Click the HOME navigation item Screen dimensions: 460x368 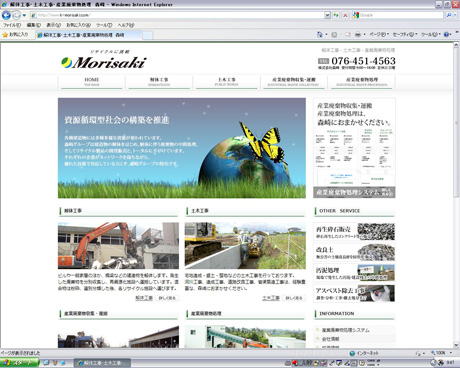click(92, 82)
